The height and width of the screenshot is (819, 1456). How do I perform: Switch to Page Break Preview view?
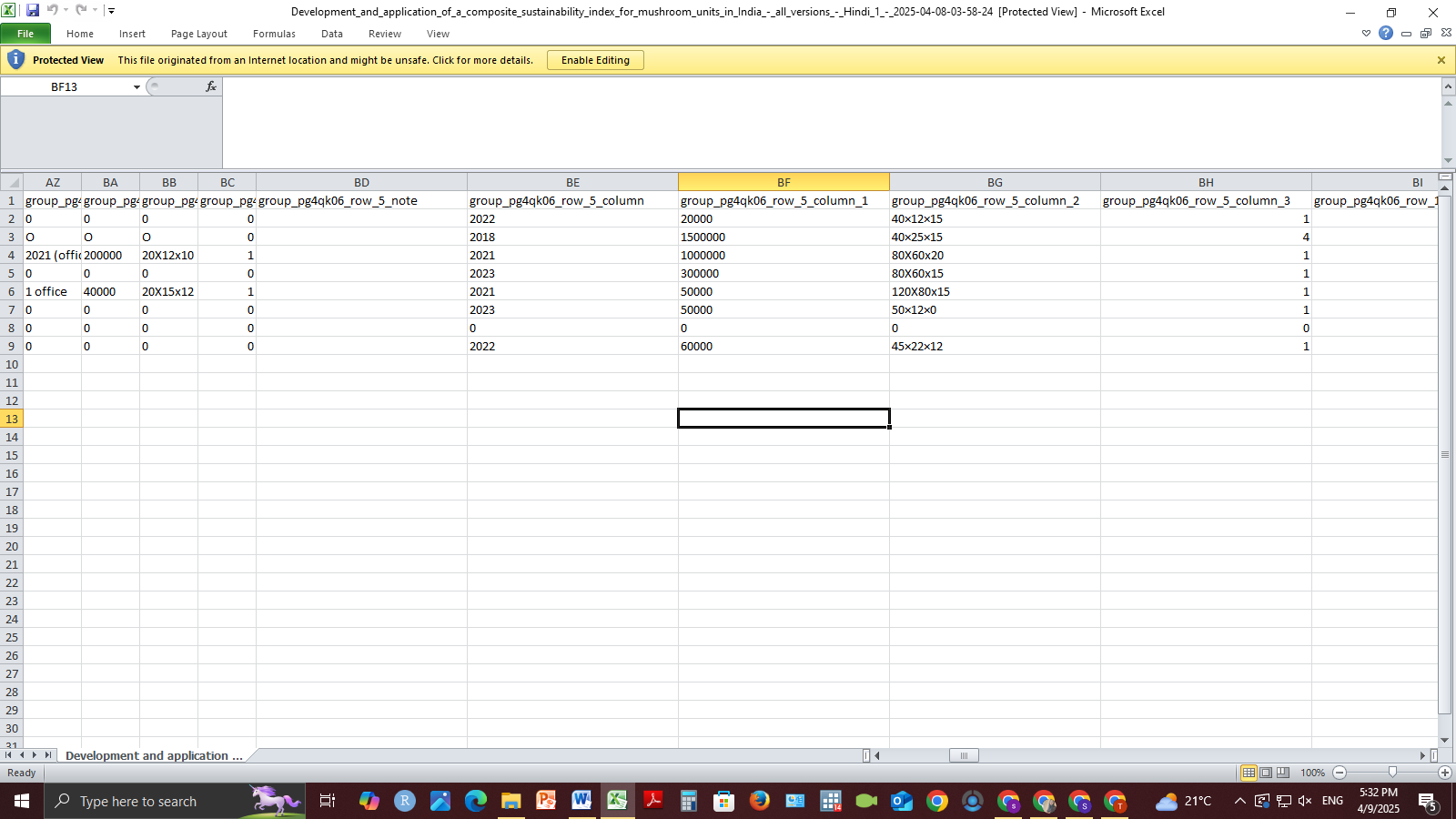coord(1283,773)
